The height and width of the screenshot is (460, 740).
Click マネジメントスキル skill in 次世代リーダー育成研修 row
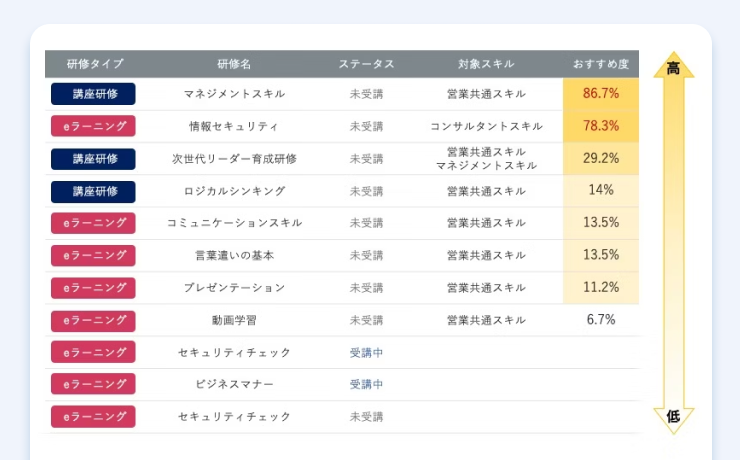[x=486, y=166]
